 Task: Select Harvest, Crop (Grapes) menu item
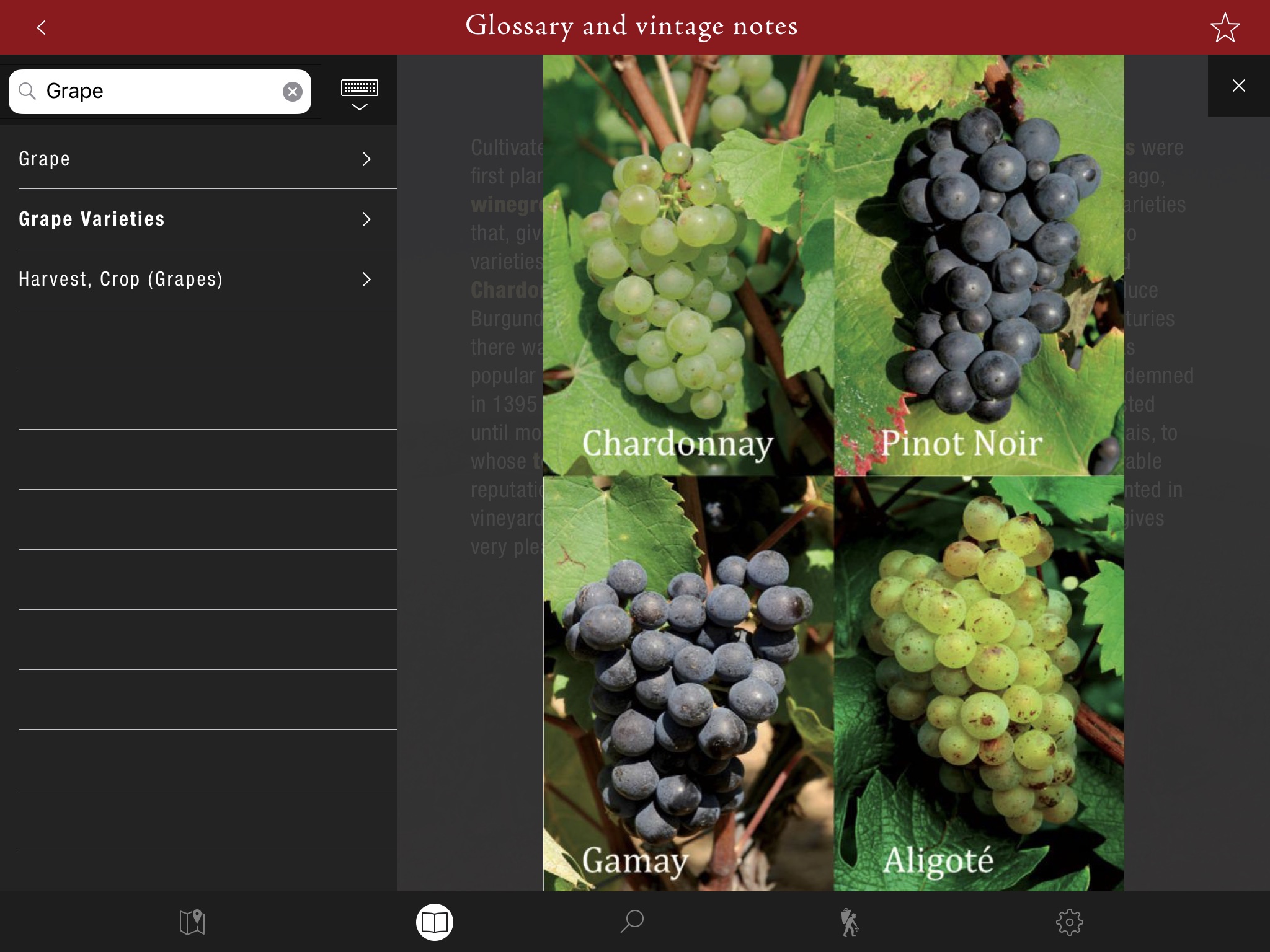pyautogui.click(x=198, y=279)
